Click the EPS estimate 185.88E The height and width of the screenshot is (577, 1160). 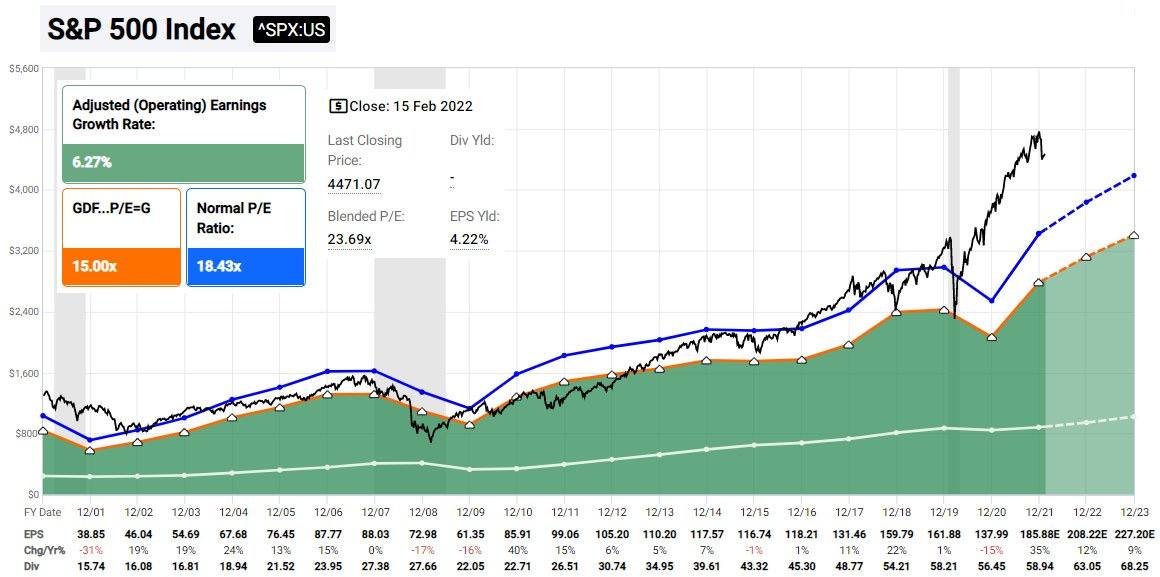[1038, 532]
